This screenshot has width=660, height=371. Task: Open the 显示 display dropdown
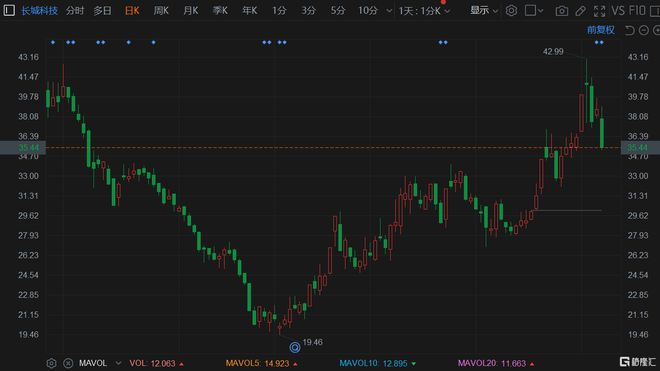[484, 11]
